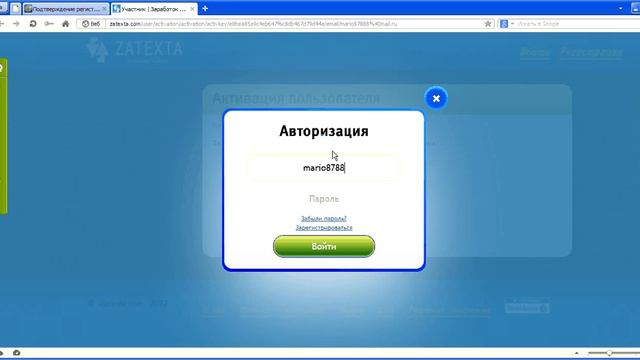640x360 pixels.
Task: Click the ZATEXTA logo
Action: pyautogui.click(x=135, y=50)
